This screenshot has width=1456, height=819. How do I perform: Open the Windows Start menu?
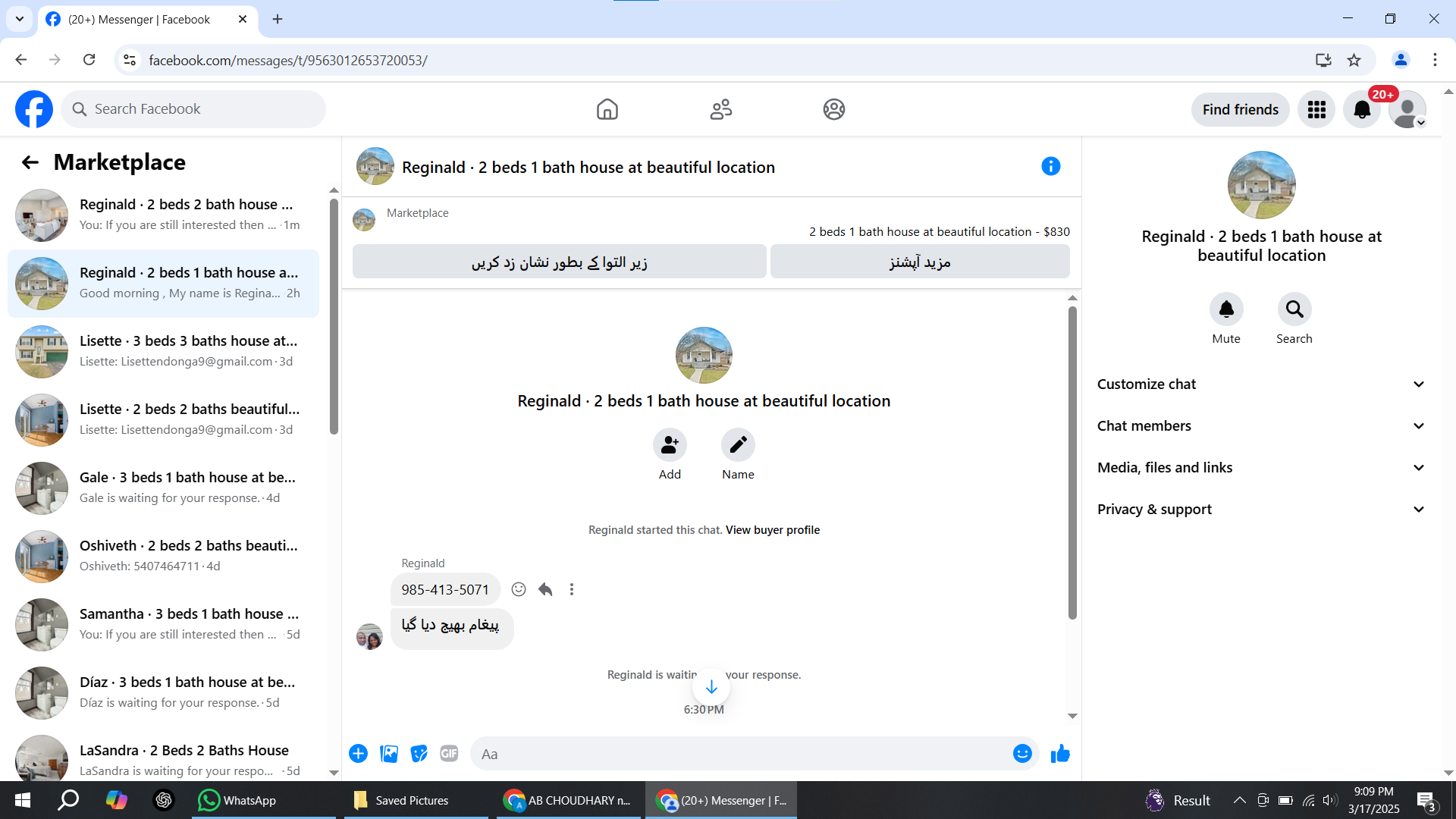(23, 800)
